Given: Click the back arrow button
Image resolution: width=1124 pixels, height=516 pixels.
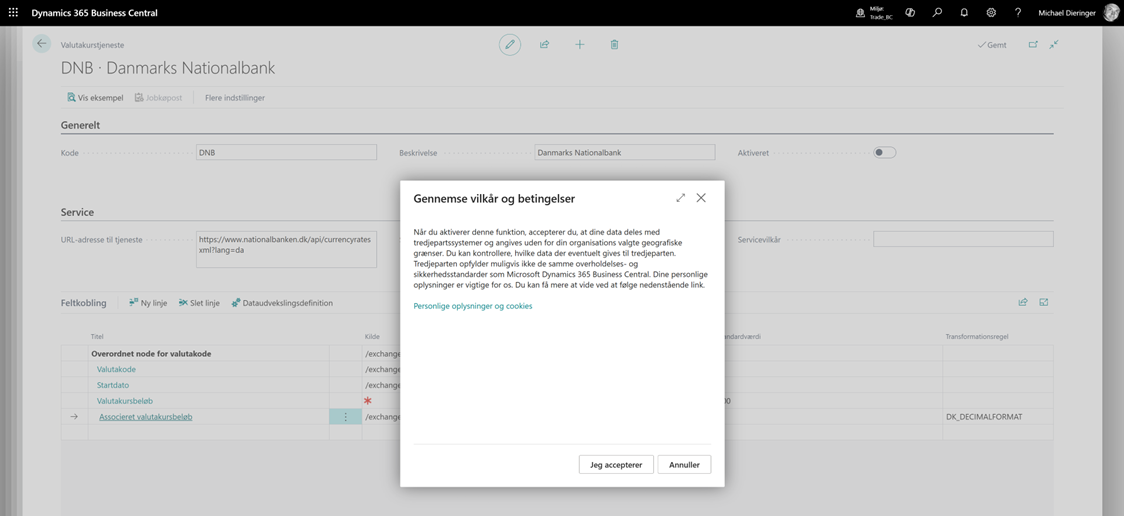Looking at the screenshot, I should pyautogui.click(x=41, y=44).
